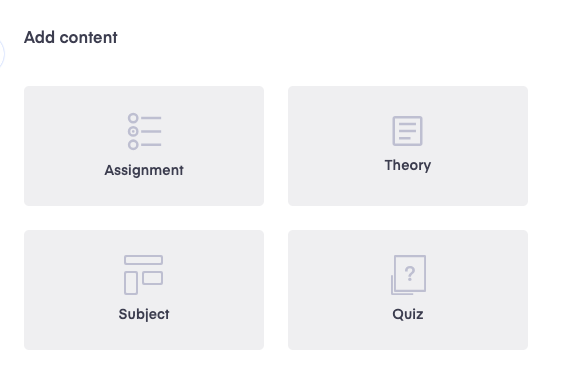
Task: Choose the Quiz text label
Action: click(x=408, y=314)
